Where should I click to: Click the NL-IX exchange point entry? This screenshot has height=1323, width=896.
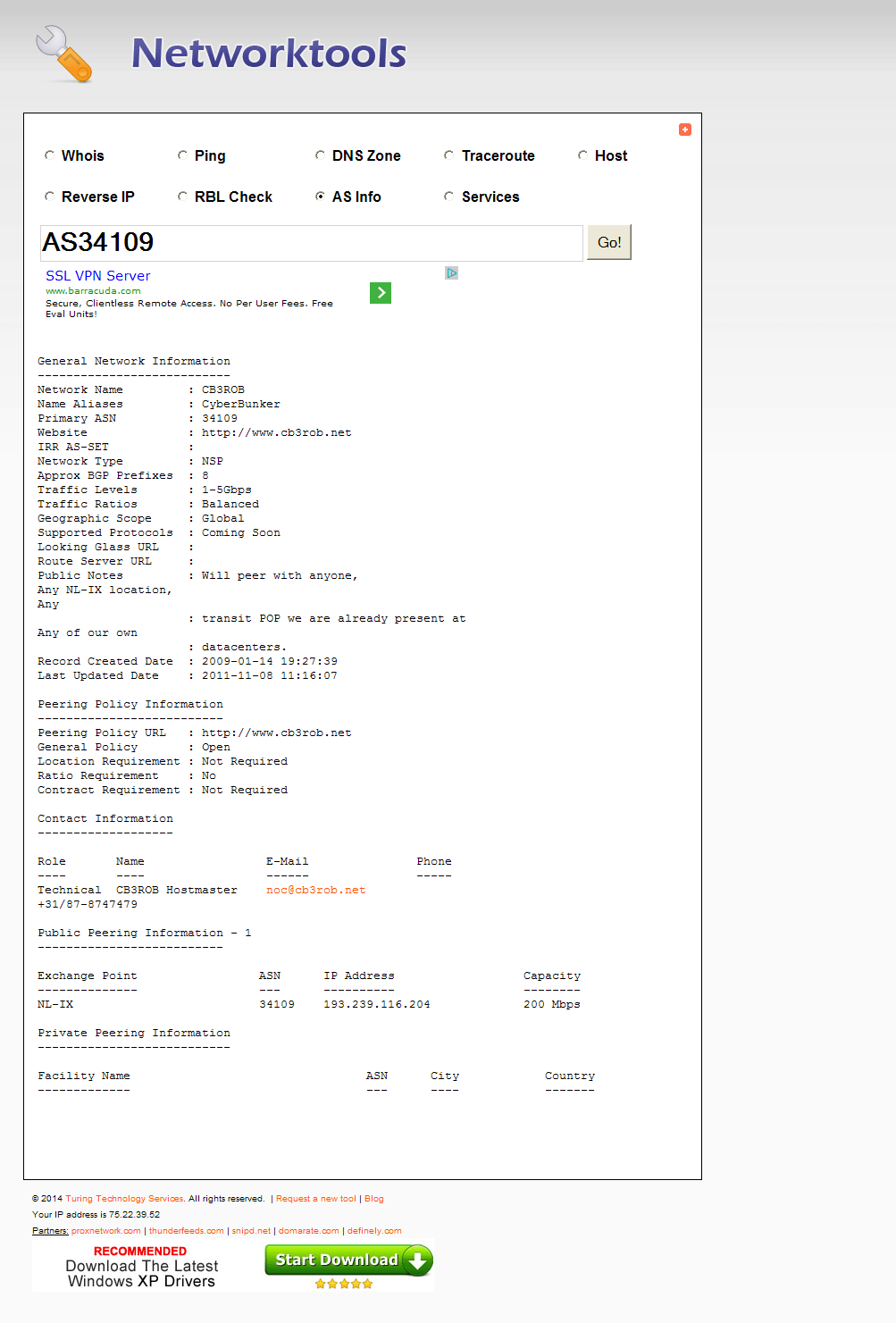(x=55, y=1004)
